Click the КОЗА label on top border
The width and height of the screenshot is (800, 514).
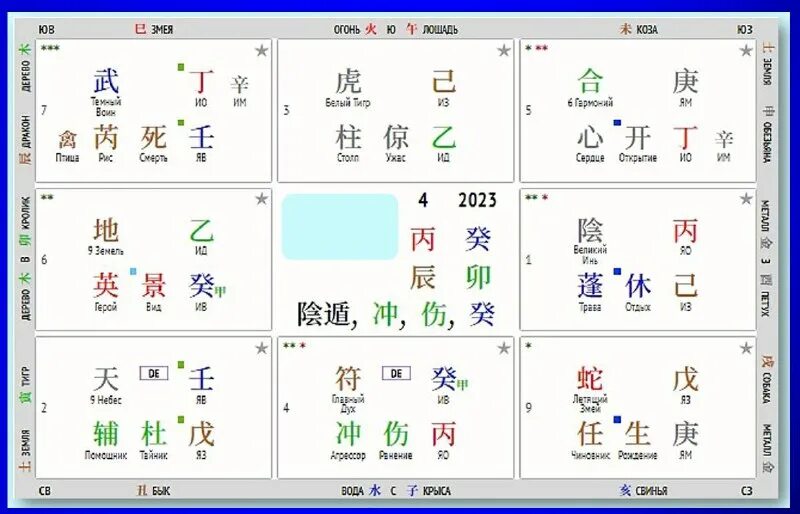point(646,30)
